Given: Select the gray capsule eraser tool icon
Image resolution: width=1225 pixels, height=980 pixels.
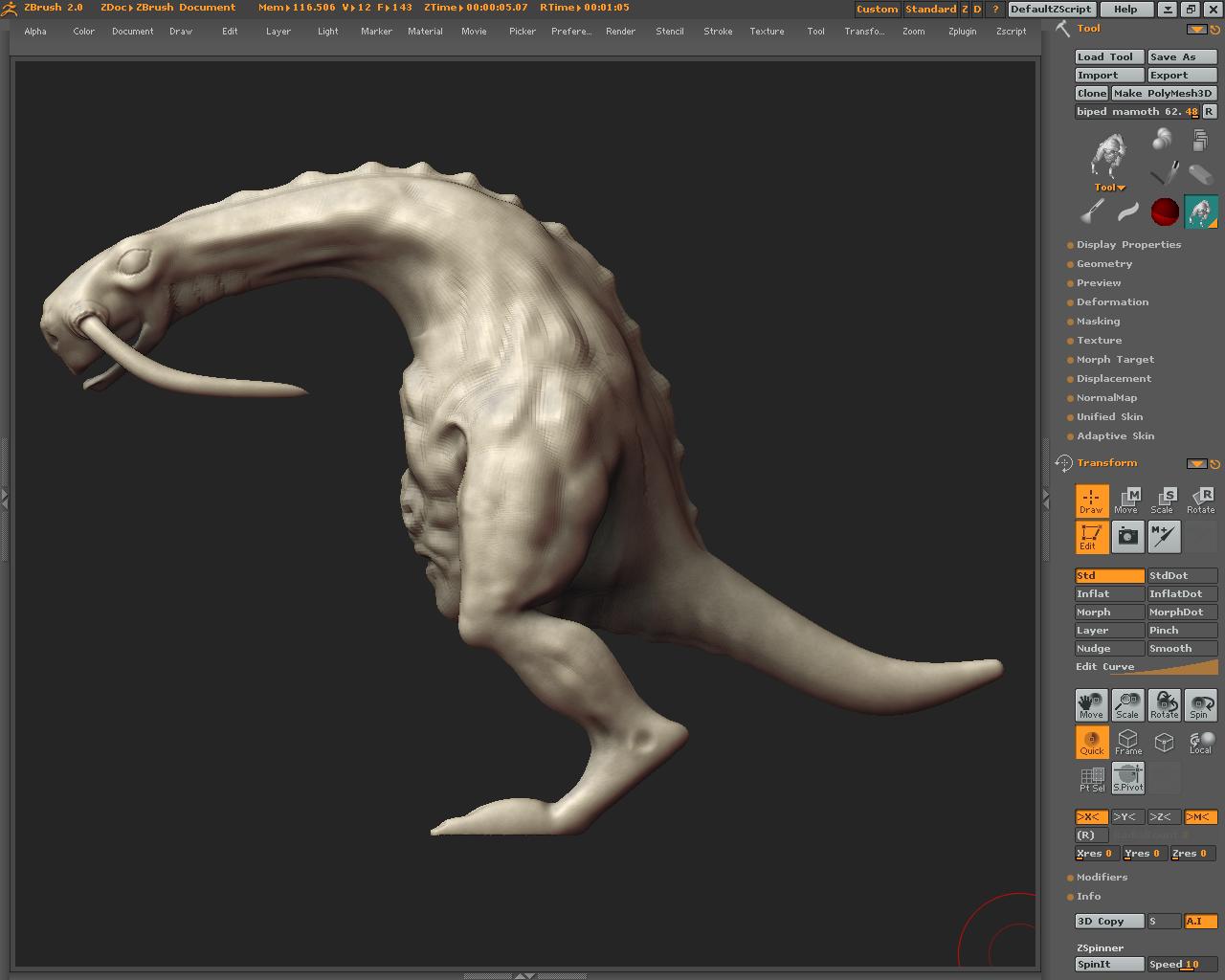Looking at the screenshot, I should click(x=1200, y=174).
